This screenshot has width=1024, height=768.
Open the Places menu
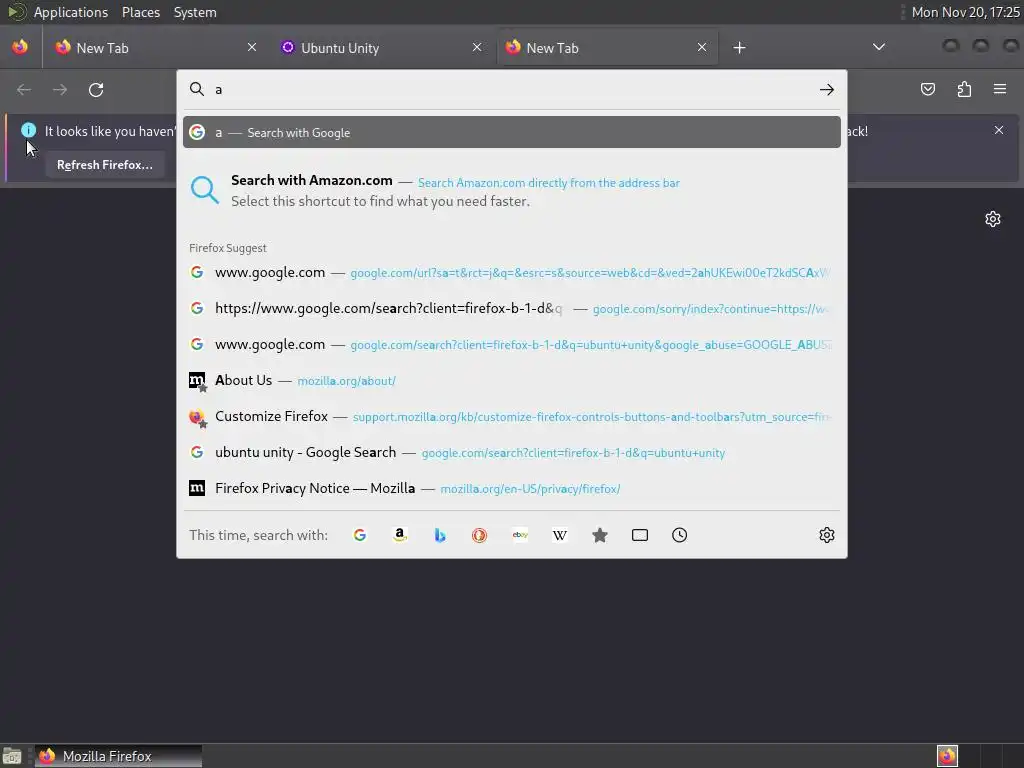pos(140,12)
